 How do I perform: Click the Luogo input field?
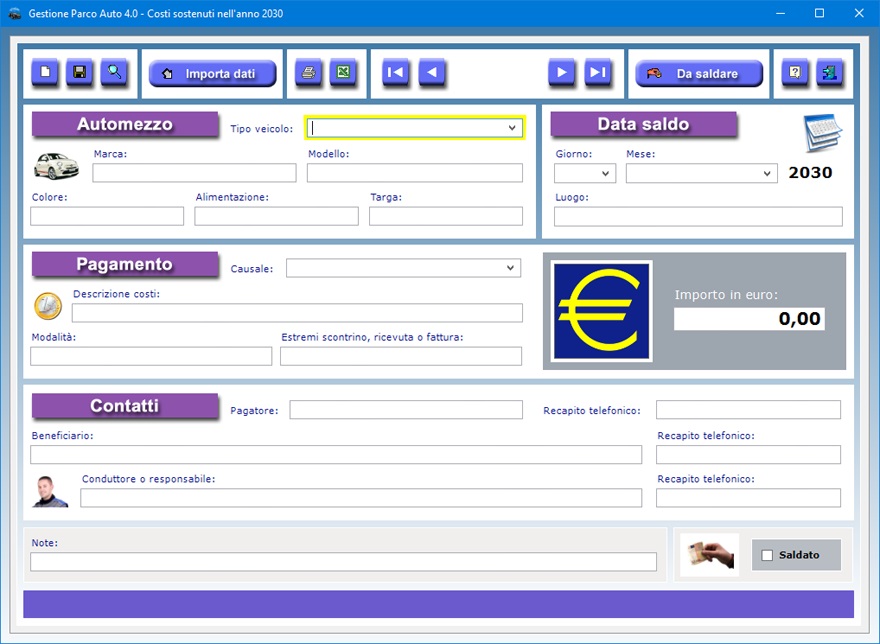coord(698,216)
